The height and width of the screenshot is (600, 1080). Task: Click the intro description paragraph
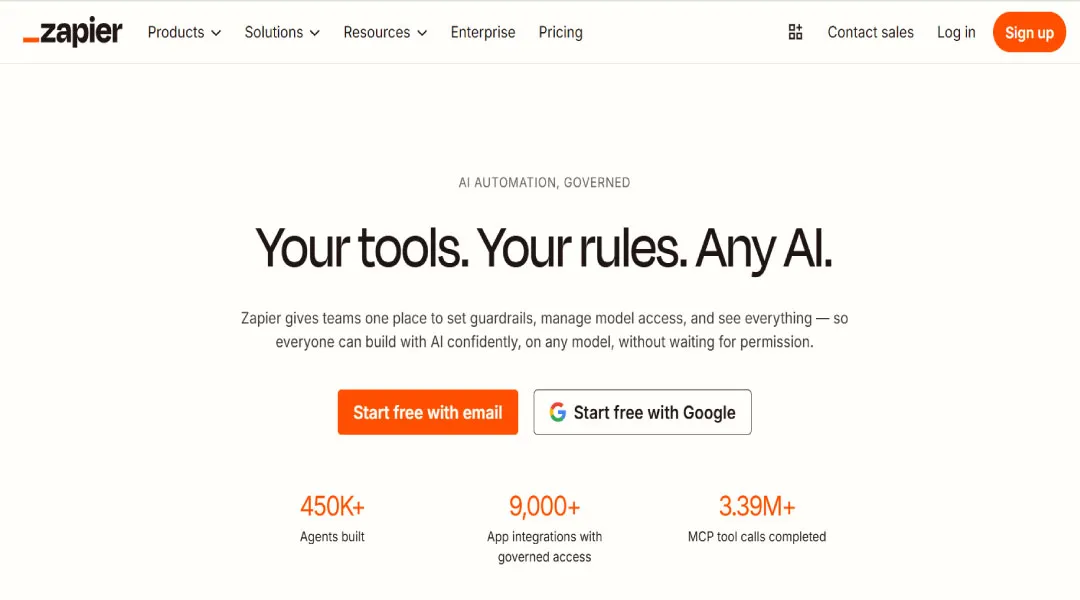coord(545,329)
